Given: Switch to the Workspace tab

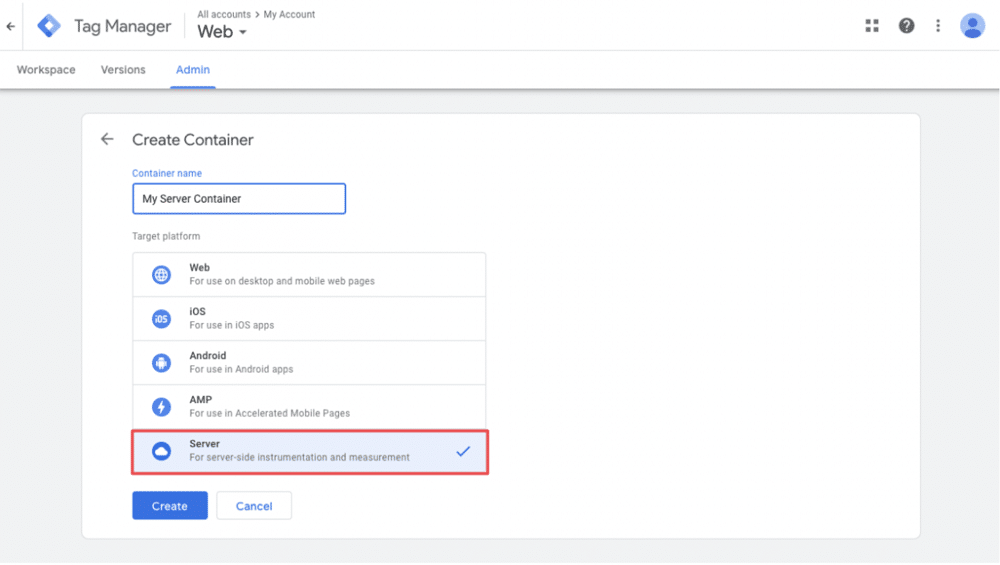Looking at the screenshot, I should 46,70.
